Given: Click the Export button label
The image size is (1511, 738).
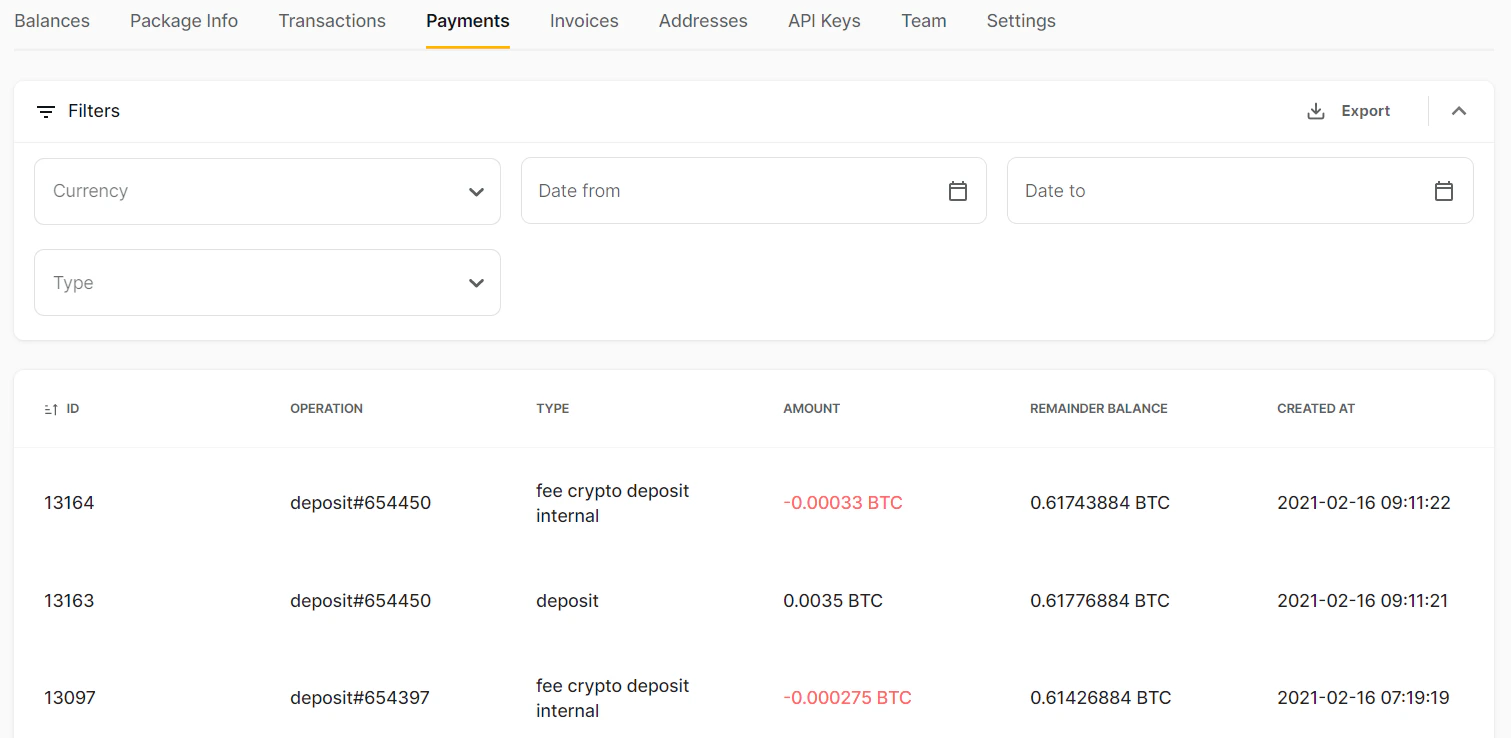Looking at the screenshot, I should click(1366, 111).
